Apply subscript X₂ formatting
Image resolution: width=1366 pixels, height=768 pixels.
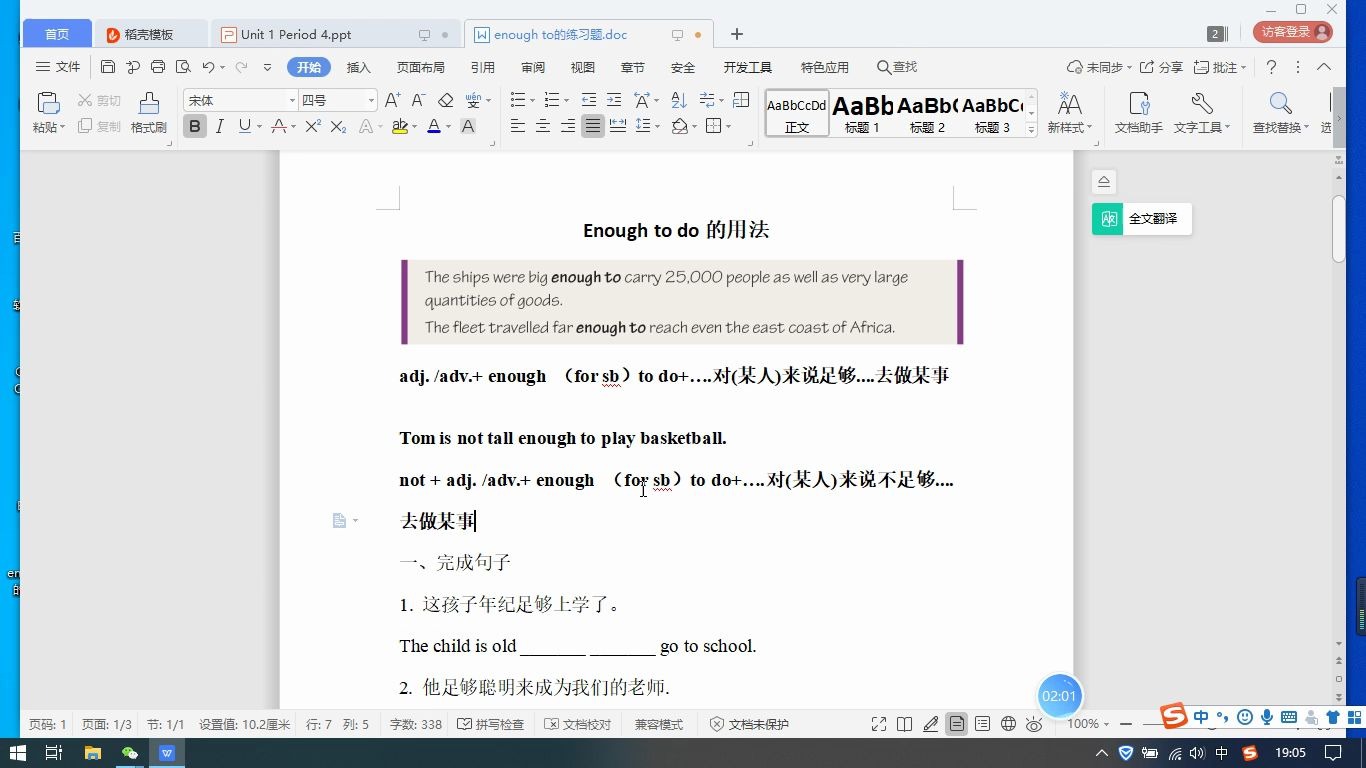click(x=339, y=126)
